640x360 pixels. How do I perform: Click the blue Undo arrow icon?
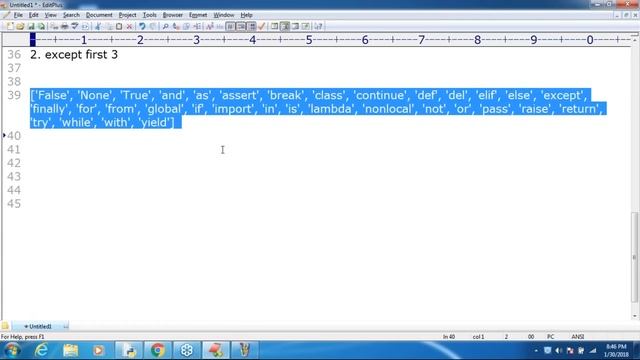[142, 27]
